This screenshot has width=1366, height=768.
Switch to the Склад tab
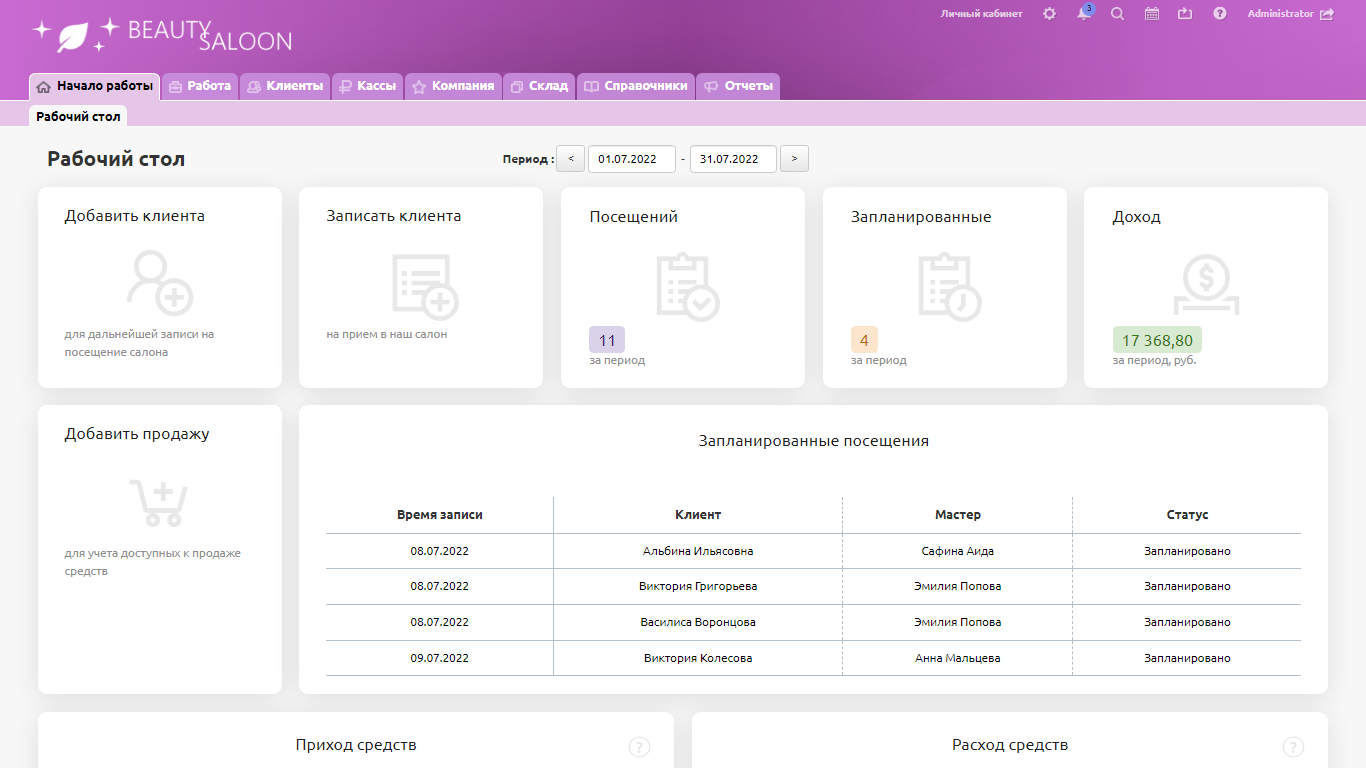tap(539, 86)
